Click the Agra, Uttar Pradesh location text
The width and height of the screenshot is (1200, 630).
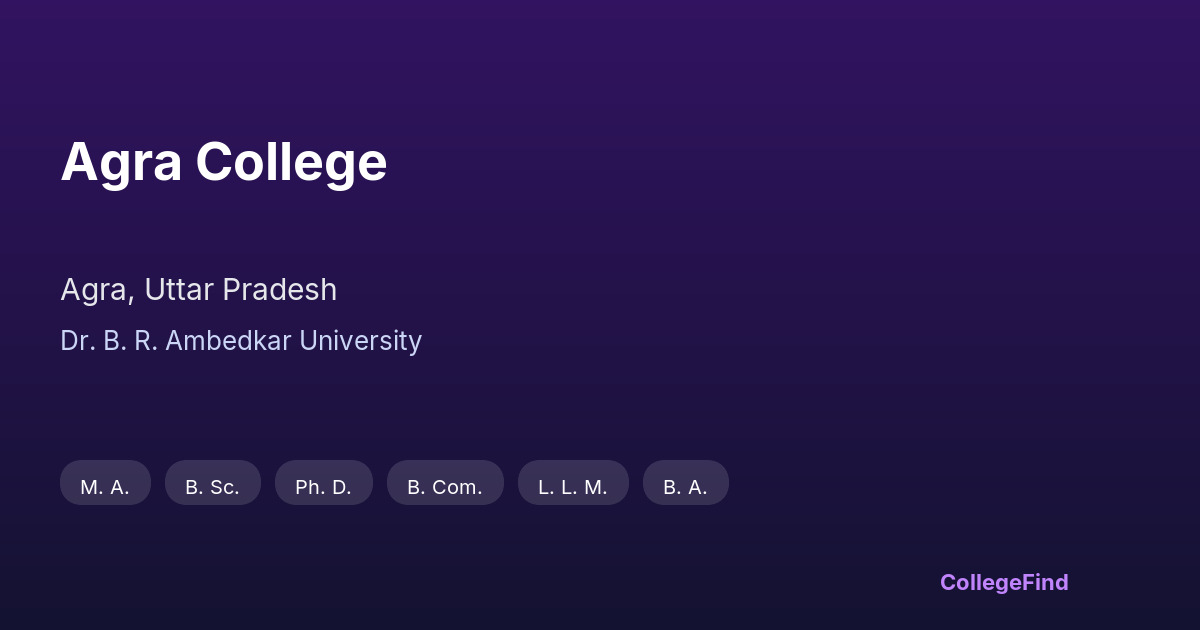point(198,290)
